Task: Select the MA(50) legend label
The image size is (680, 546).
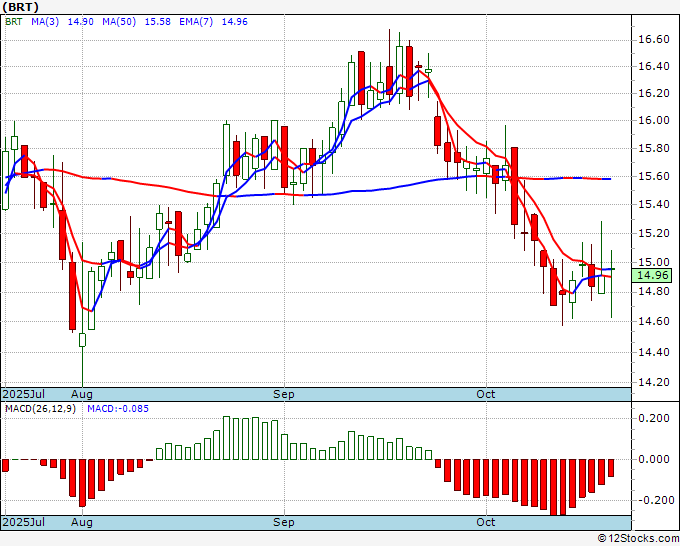Action: [x=119, y=22]
